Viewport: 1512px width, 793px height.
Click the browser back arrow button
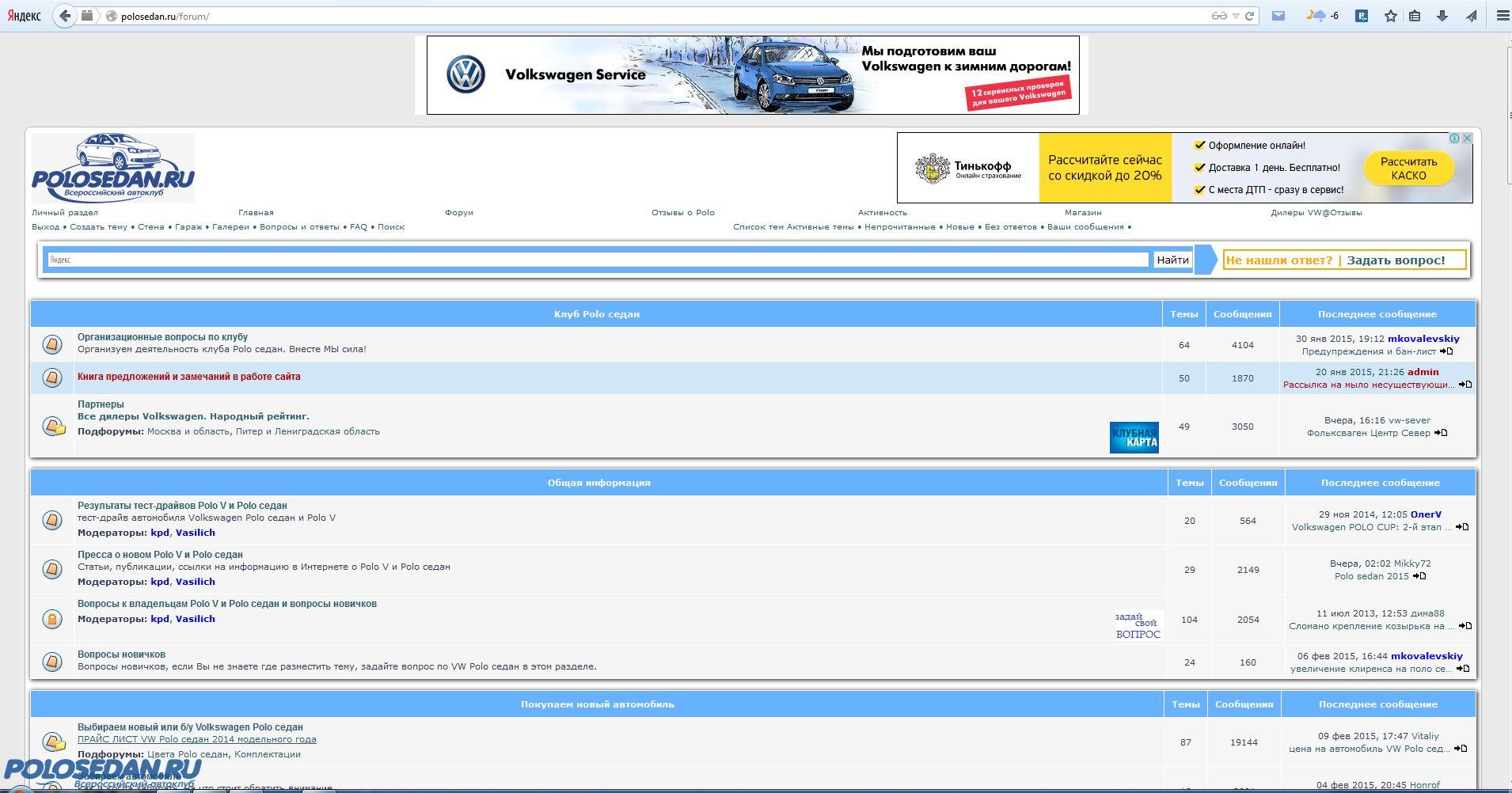[66, 16]
